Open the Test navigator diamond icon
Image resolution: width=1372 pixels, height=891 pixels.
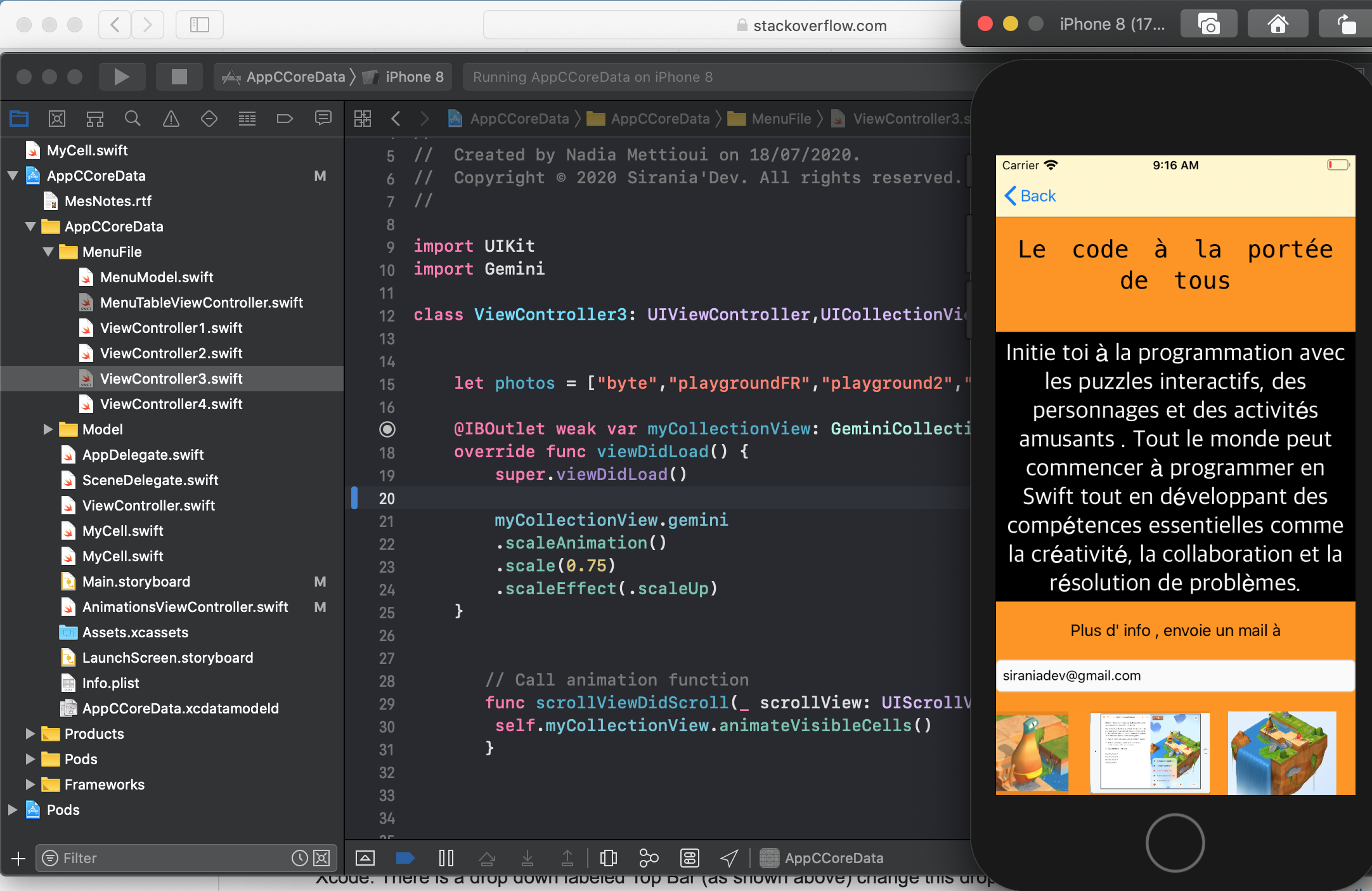point(209,119)
